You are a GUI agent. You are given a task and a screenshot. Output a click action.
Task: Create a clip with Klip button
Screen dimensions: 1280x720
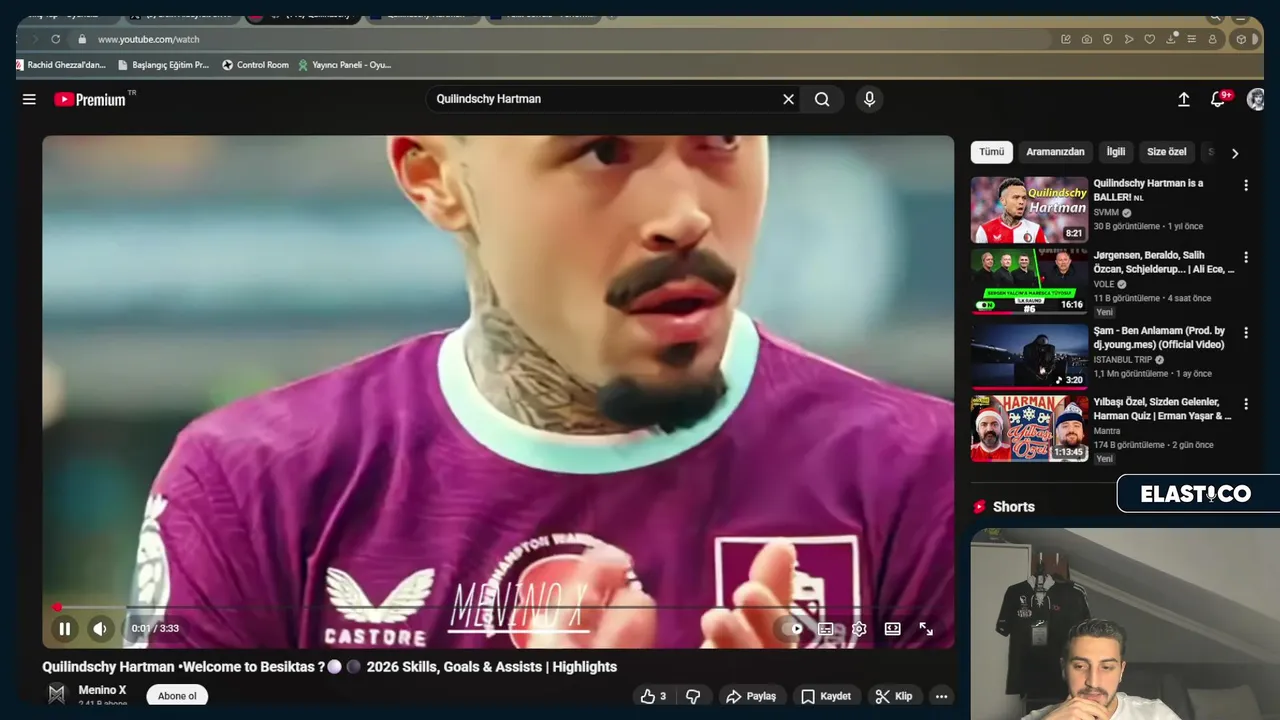click(x=894, y=696)
